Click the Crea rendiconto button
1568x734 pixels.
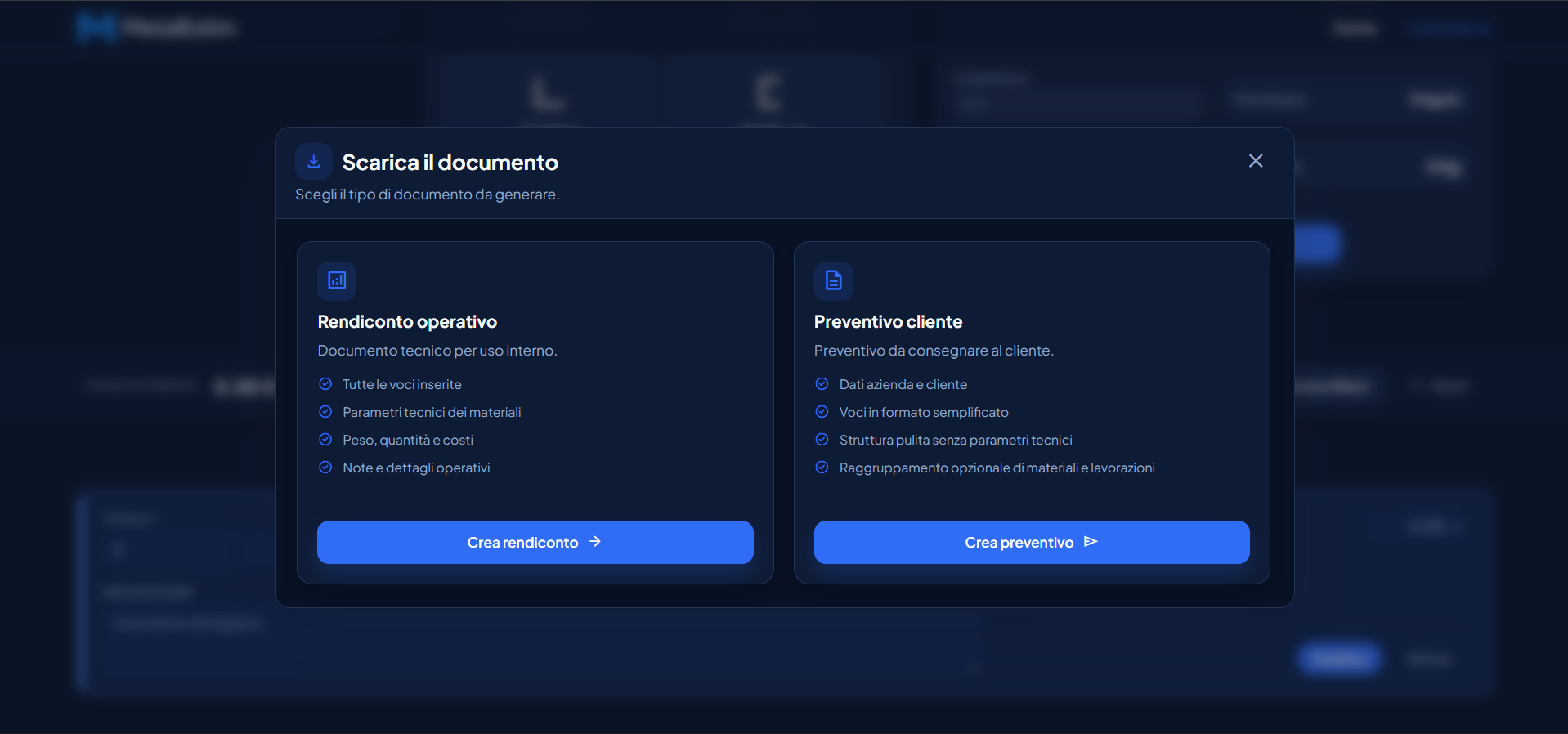coord(535,542)
